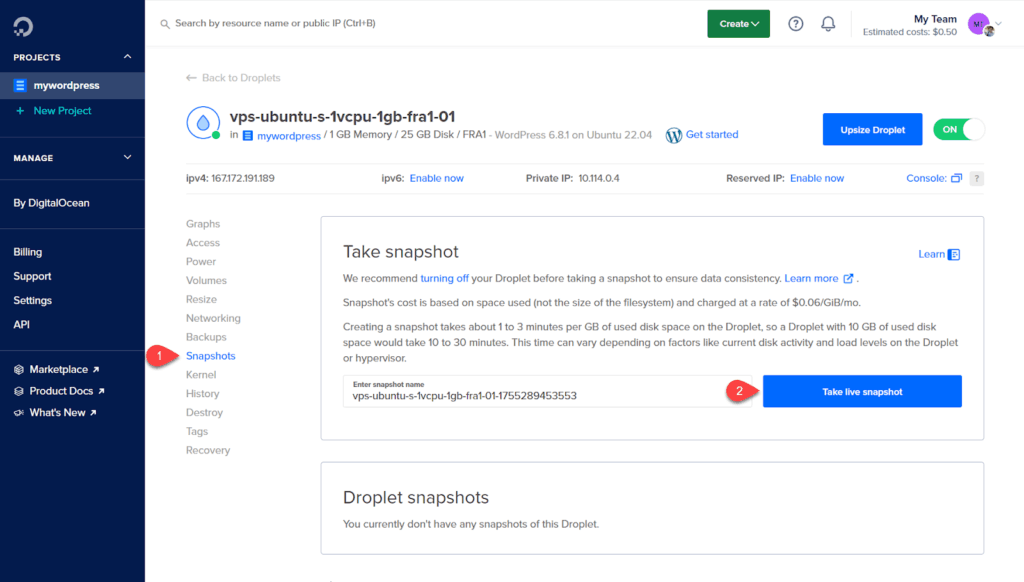
Task: Collapse the Projects section
Action: coord(127,57)
